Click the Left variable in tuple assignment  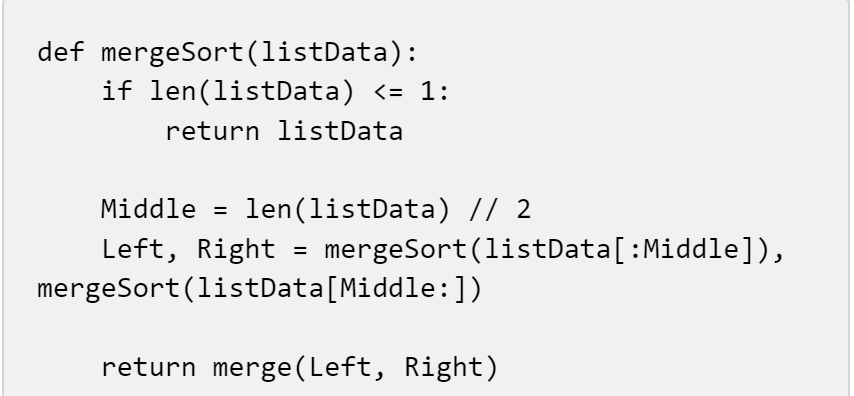133,249
